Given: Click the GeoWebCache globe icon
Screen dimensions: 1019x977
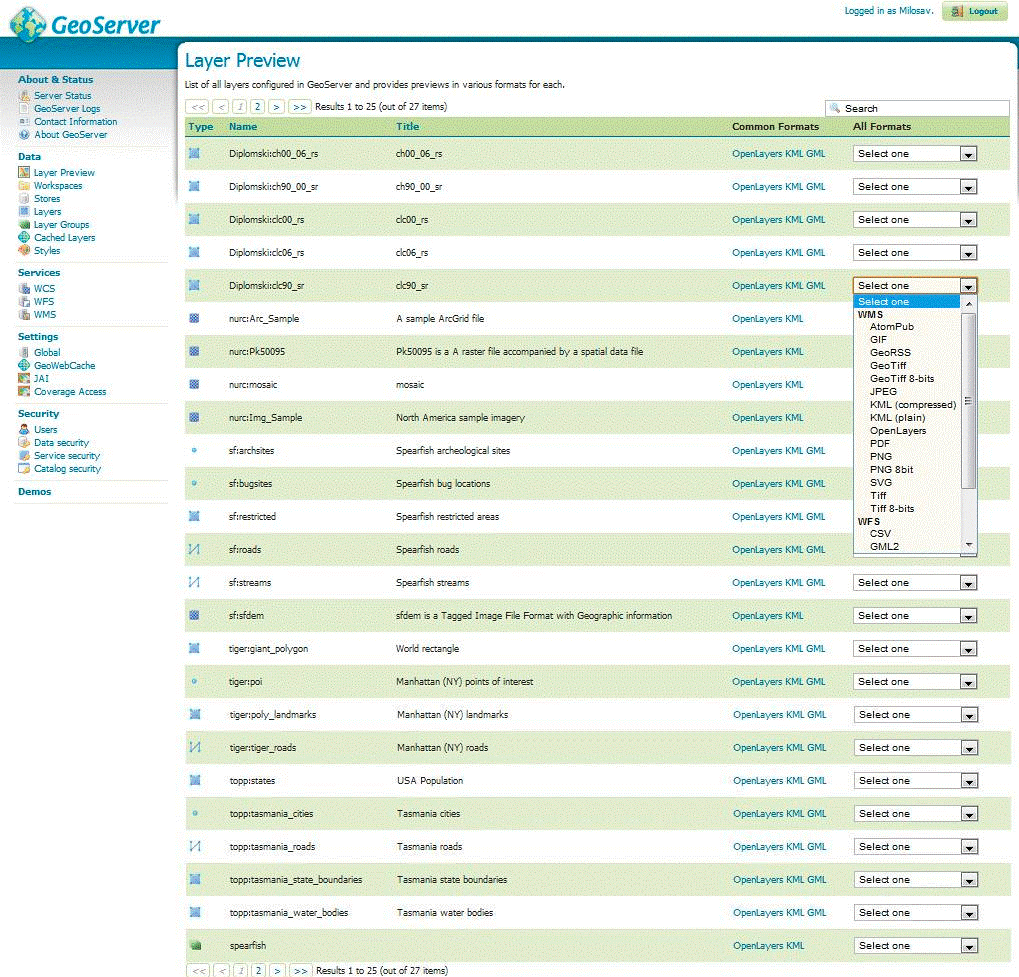Looking at the screenshot, I should 25,366.
